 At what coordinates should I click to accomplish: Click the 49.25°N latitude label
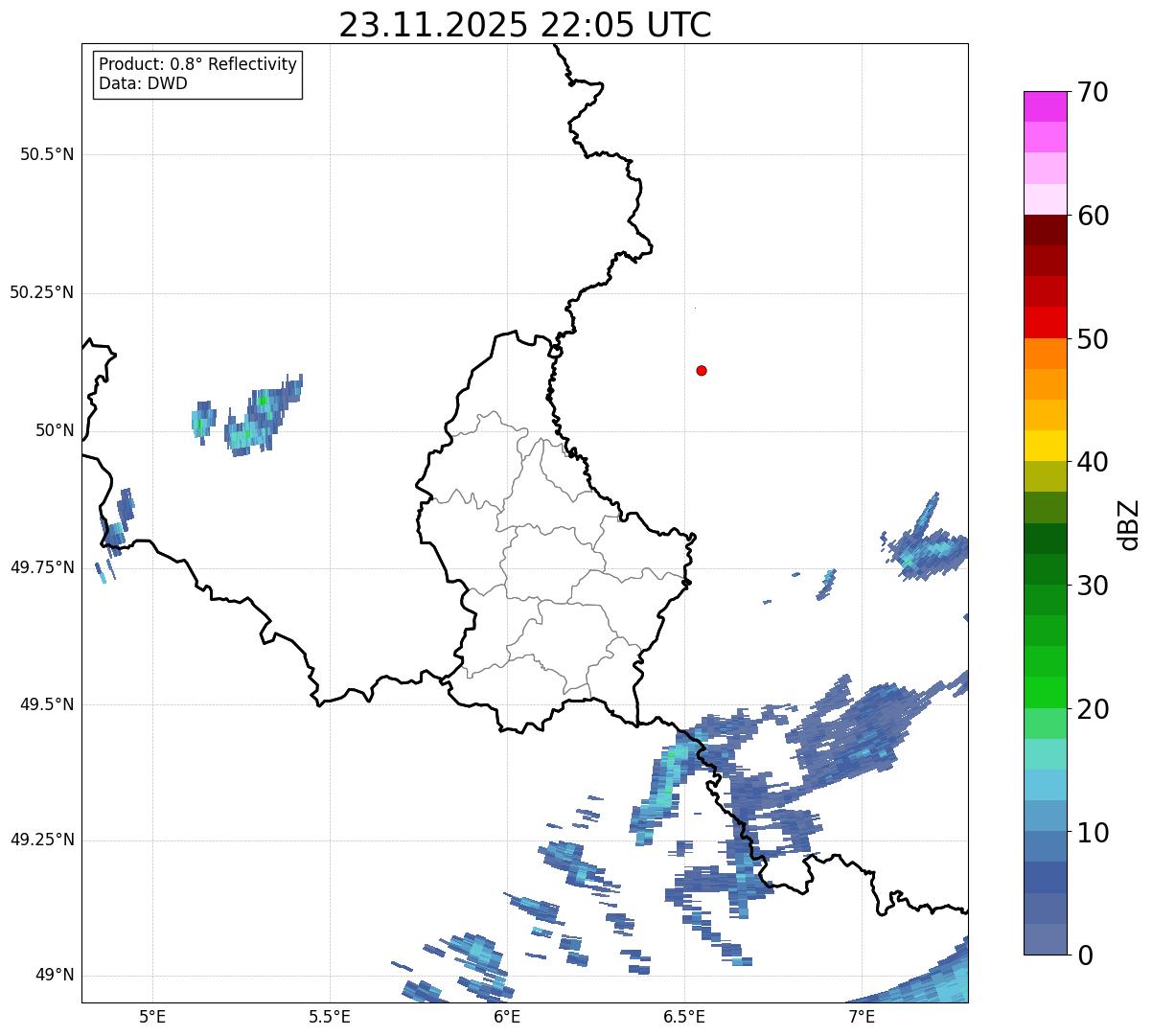(x=41, y=840)
